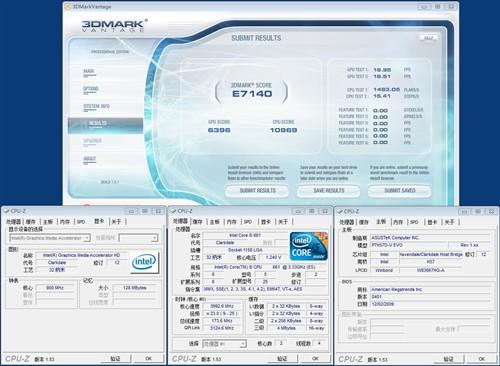The height and width of the screenshot is (366, 500).
Task: Switch to the SPD tab in the graphics CPU-Z window
Action: click(81, 222)
